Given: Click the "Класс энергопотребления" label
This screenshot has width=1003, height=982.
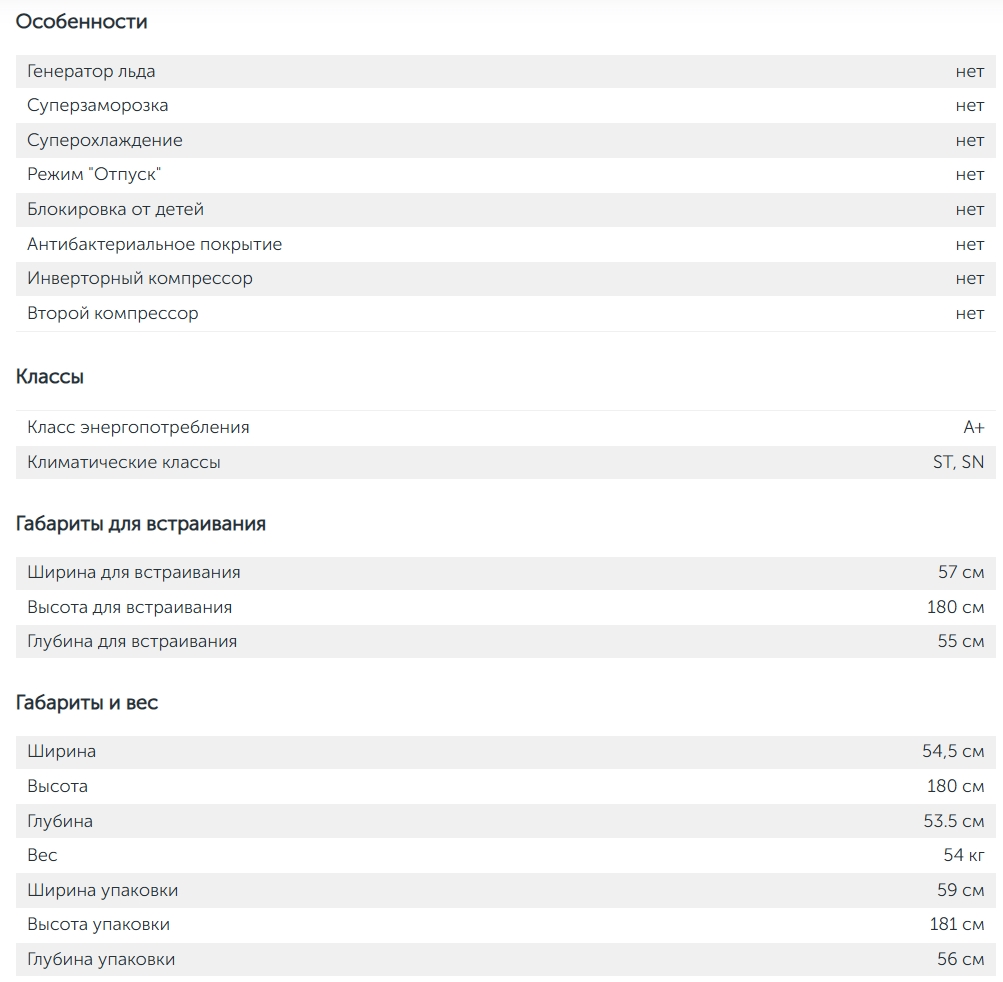Looking at the screenshot, I should coord(138,427).
